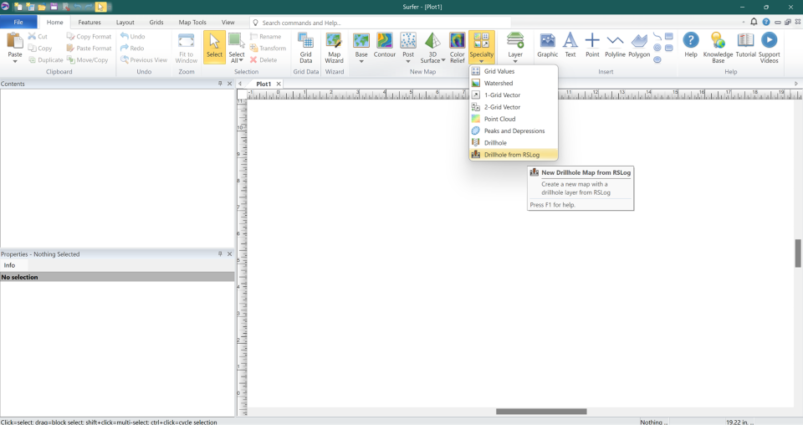This screenshot has width=803, height=425.
Task: Click the notifications bell icon
Action: point(754,22)
